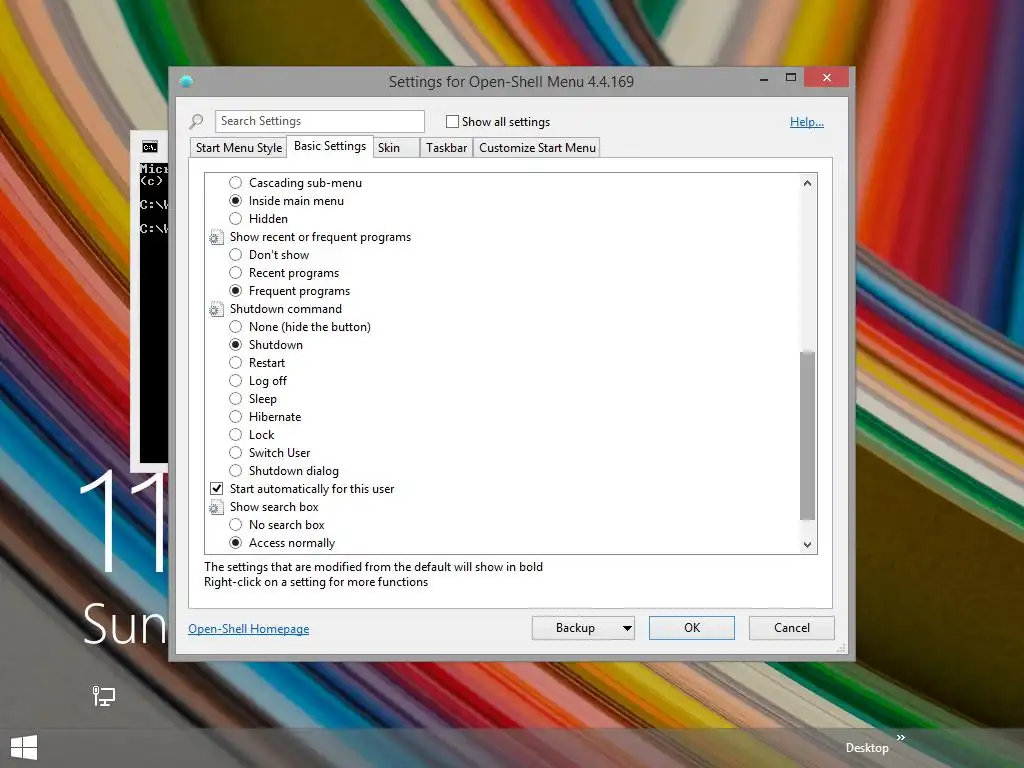Uncheck Start automatically for this user
Viewport: 1024px width, 768px height.
216,488
